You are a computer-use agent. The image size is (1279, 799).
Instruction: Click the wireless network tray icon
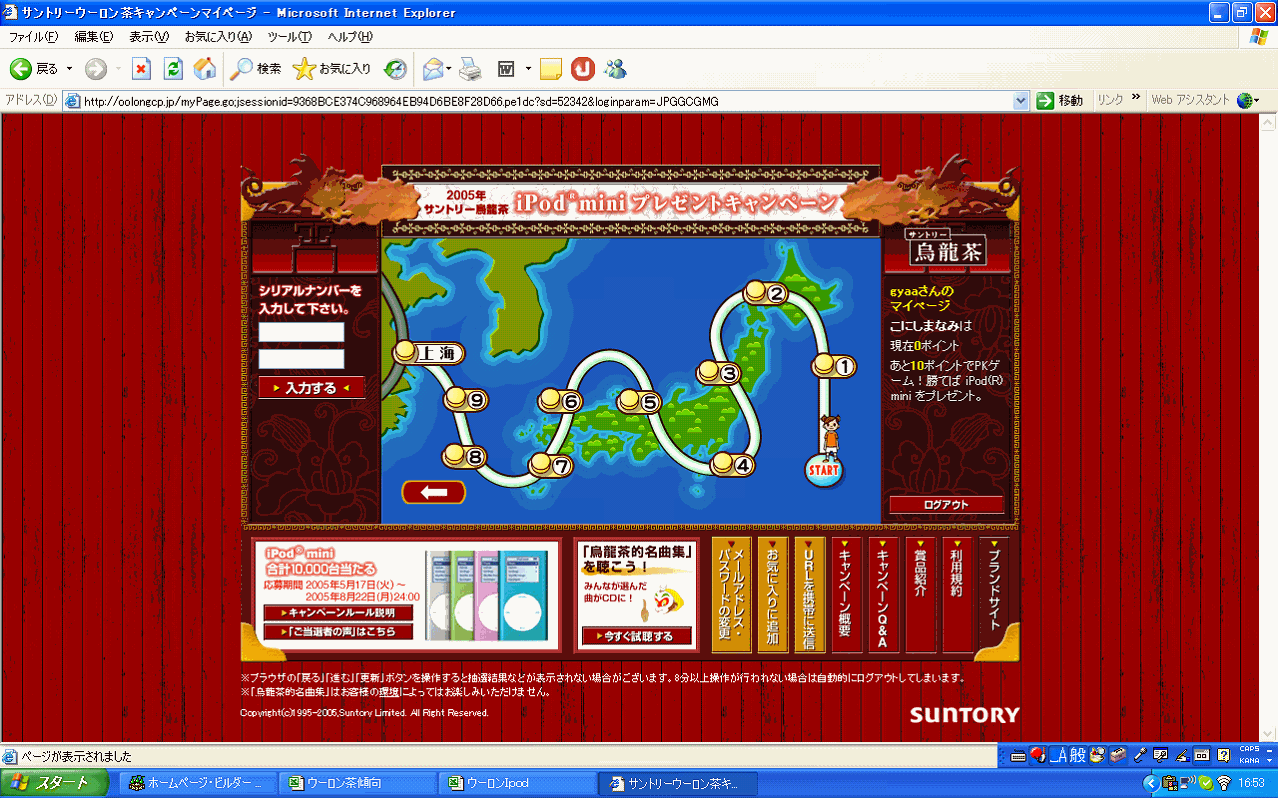pyautogui.click(x=1224, y=783)
